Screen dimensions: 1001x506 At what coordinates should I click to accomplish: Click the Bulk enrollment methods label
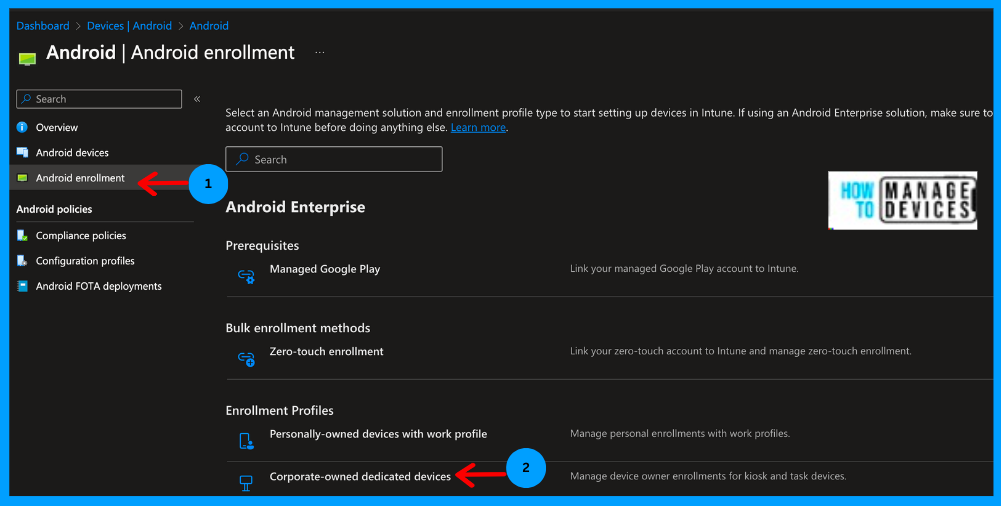(x=298, y=328)
